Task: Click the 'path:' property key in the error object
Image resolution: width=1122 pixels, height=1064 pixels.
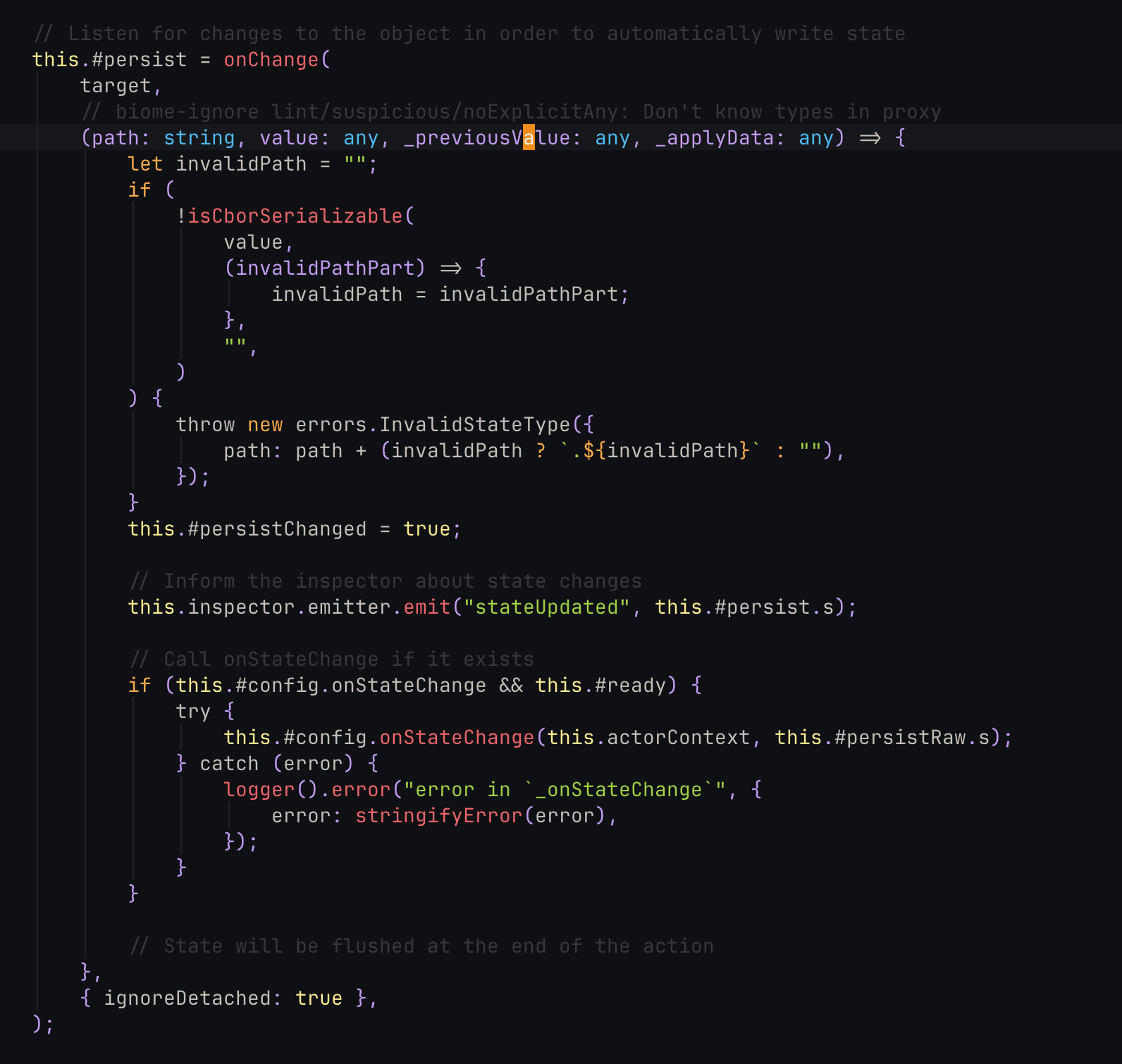Action: click(x=253, y=451)
